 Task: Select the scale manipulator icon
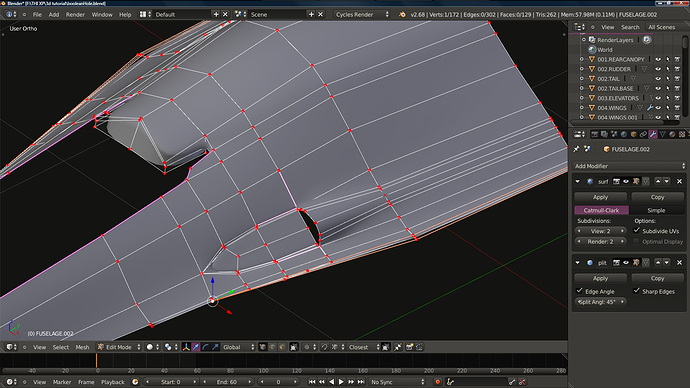(215, 347)
